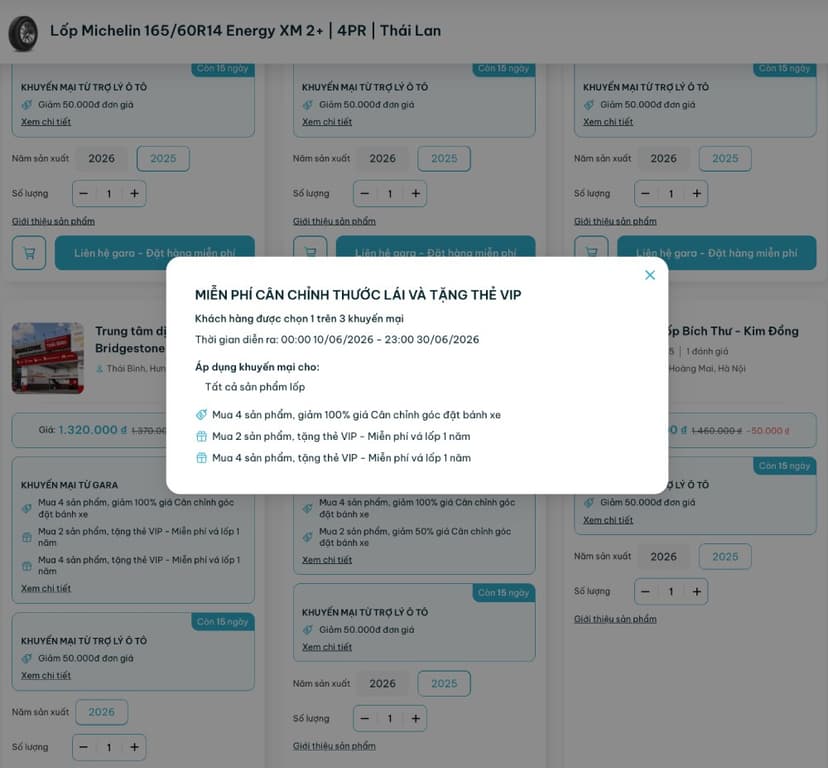Click the struck-through price 1.460.000 đ

716,430
